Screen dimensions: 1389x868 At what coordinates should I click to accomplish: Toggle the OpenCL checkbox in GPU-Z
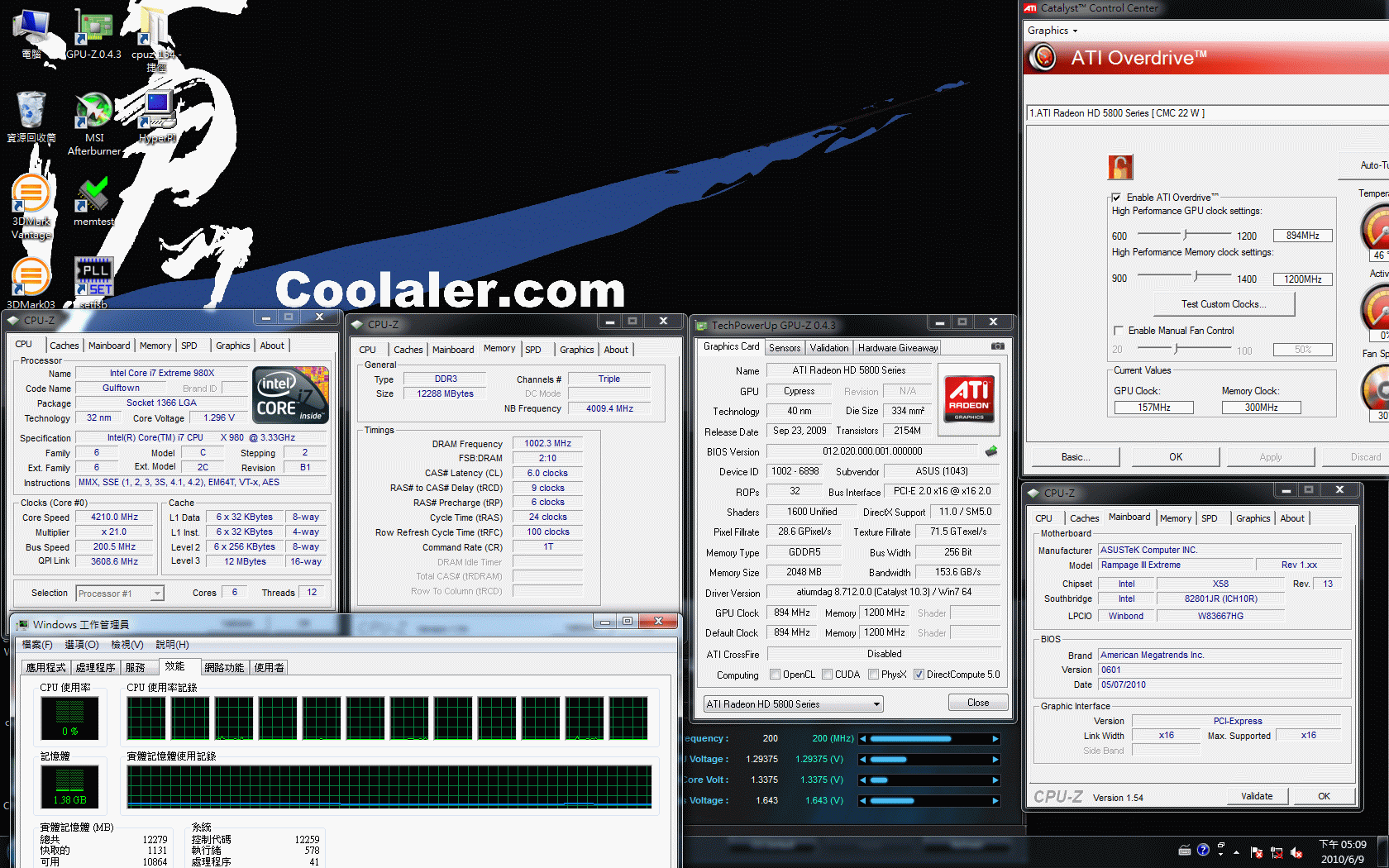pyautogui.click(x=775, y=675)
